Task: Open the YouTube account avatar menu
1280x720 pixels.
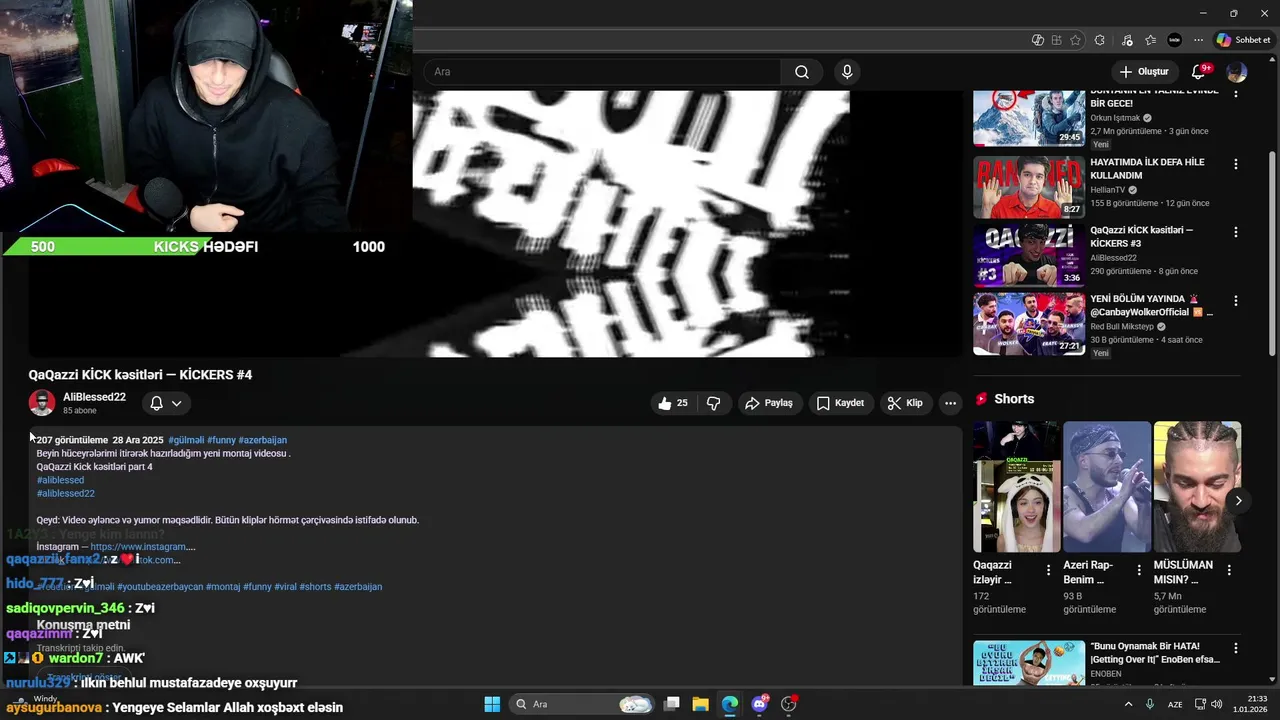Action: coord(1237,72)
